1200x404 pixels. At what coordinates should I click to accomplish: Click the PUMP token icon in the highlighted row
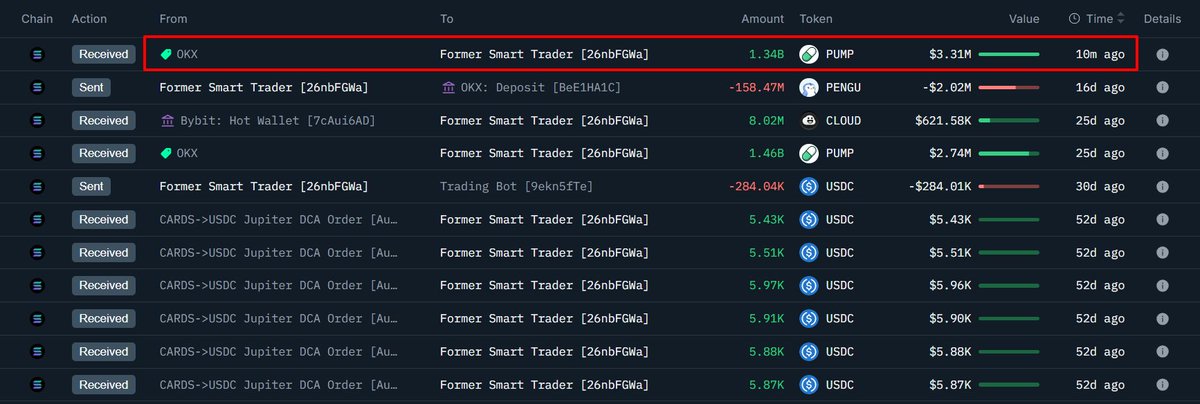pos(809,54)
